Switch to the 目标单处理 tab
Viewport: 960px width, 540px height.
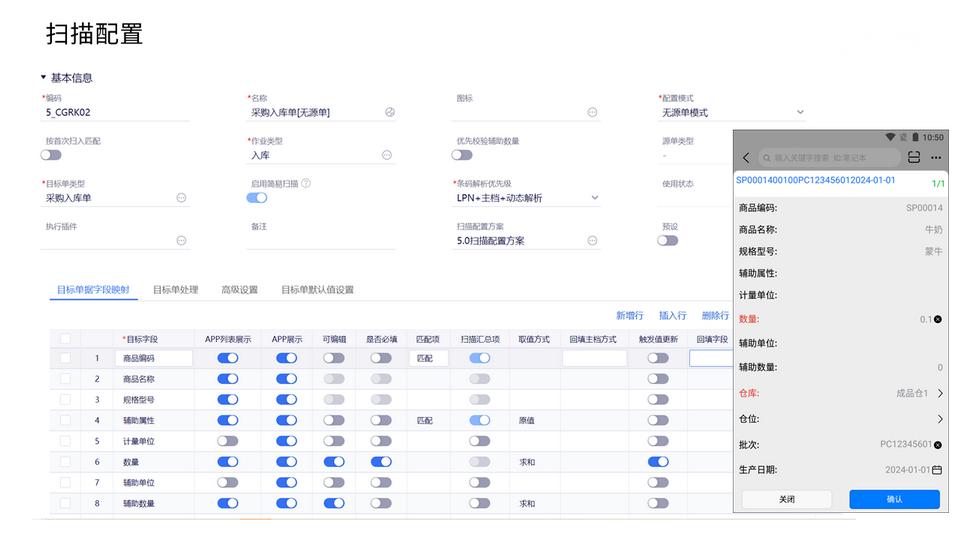(x=175, y=290)
